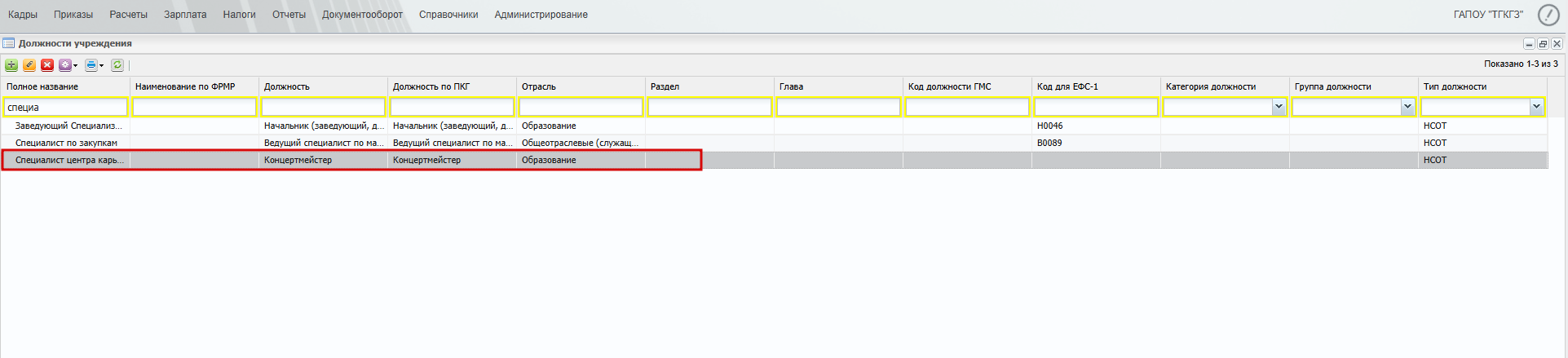The image size is (1568, 358).
Task: Click the red delete record icon
Action: (47, 65)
